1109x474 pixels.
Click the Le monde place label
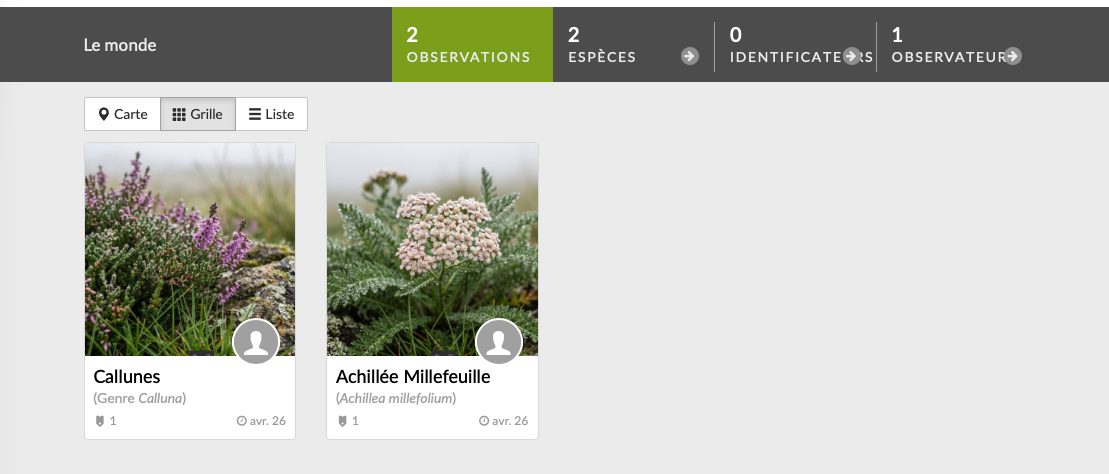(x=120, y=45)
